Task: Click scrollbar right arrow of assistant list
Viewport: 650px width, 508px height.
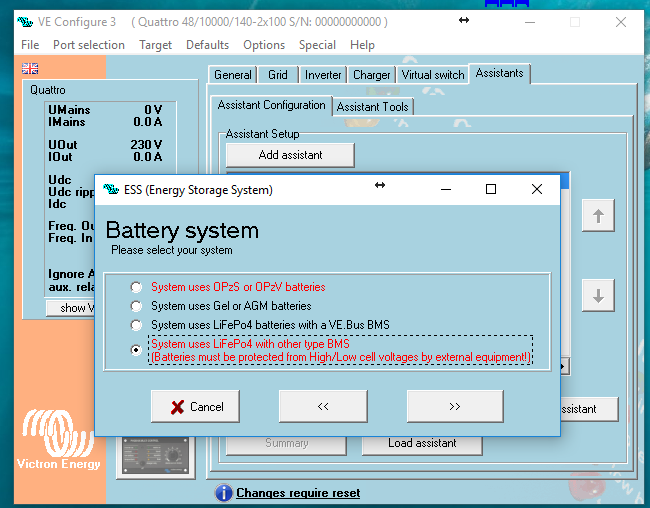Action: click(x=564, y=367)
